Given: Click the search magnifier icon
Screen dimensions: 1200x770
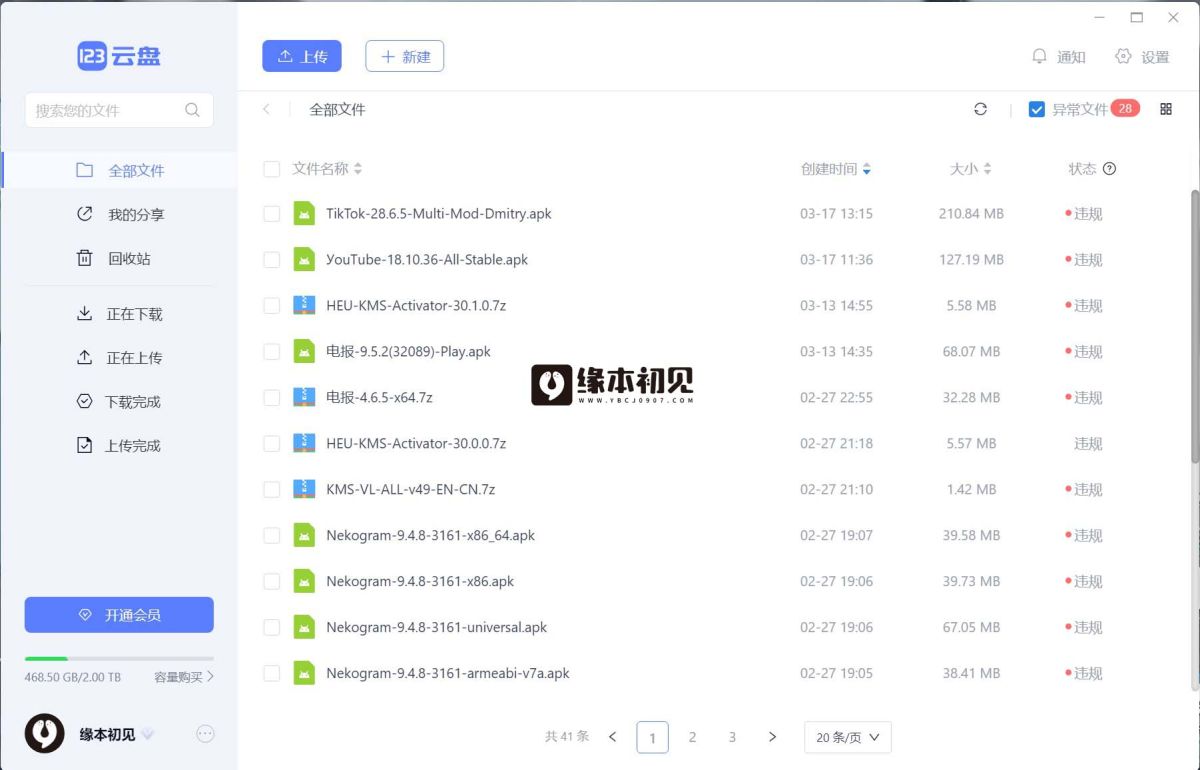Looking at the screenshot, I should (x=192, y=110).
